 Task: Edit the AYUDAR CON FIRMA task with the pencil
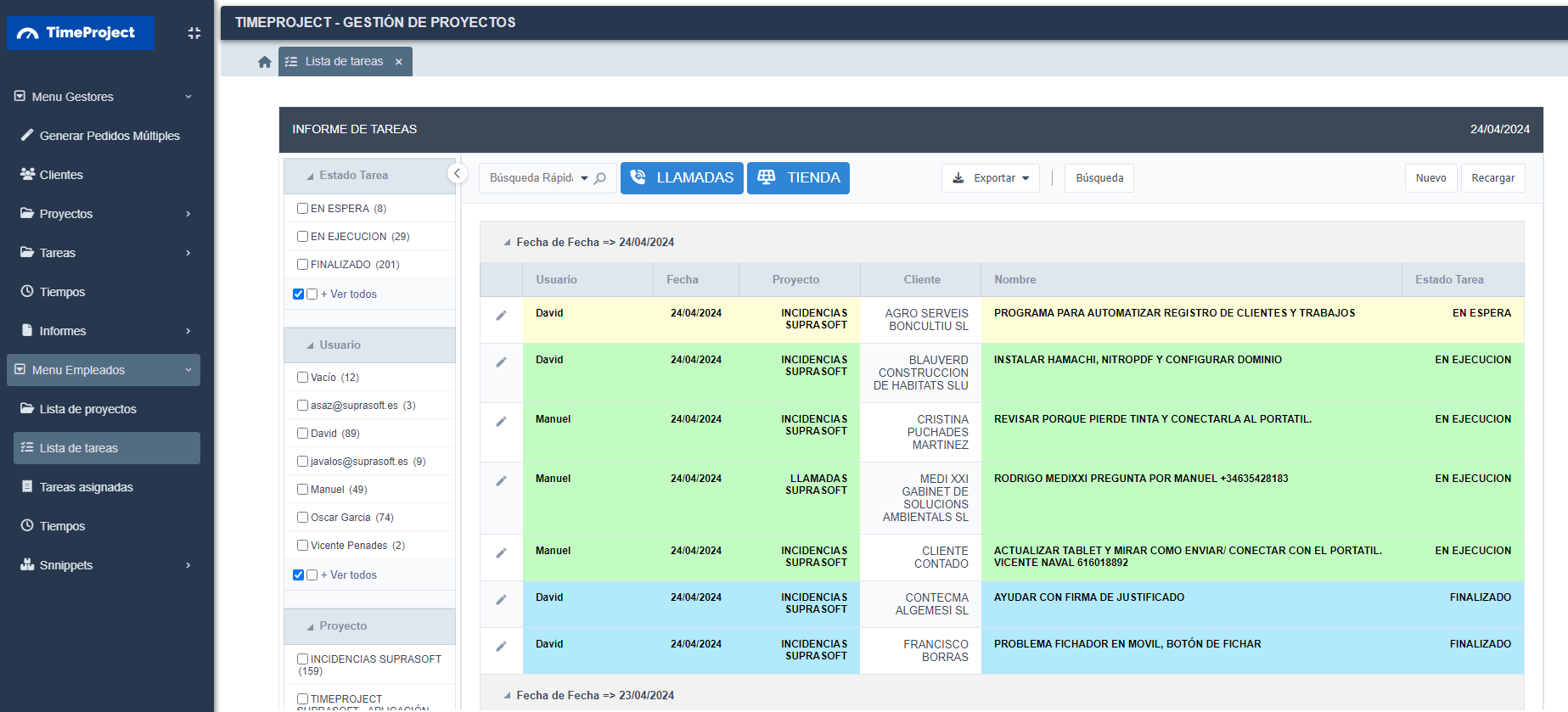pos(501,600)
